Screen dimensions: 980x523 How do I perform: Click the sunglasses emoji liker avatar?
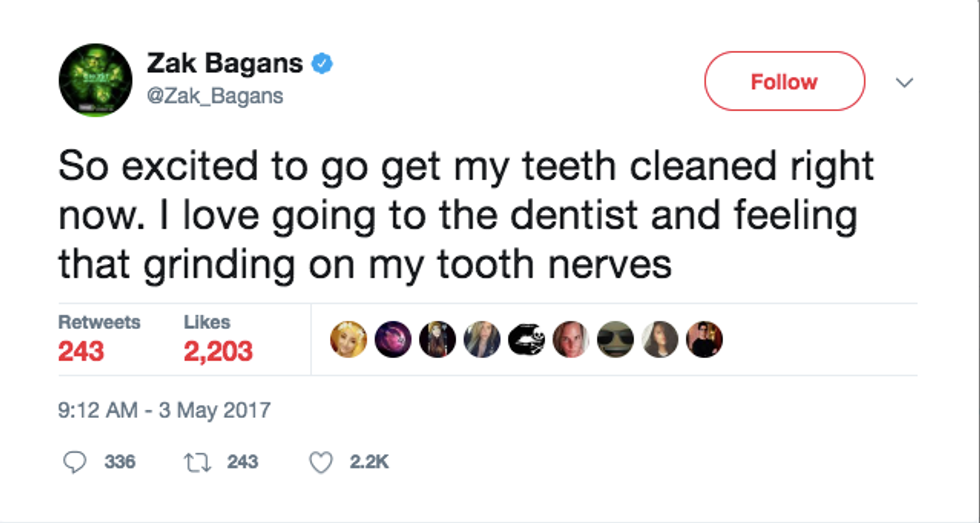615,340
